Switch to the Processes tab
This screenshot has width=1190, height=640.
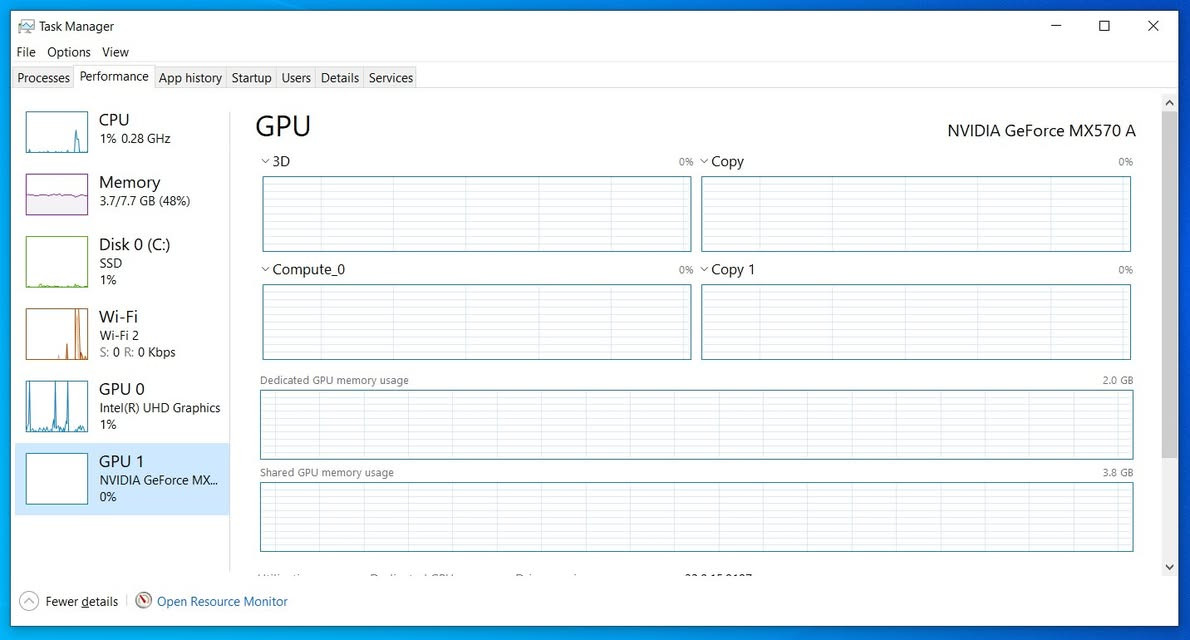43,77
